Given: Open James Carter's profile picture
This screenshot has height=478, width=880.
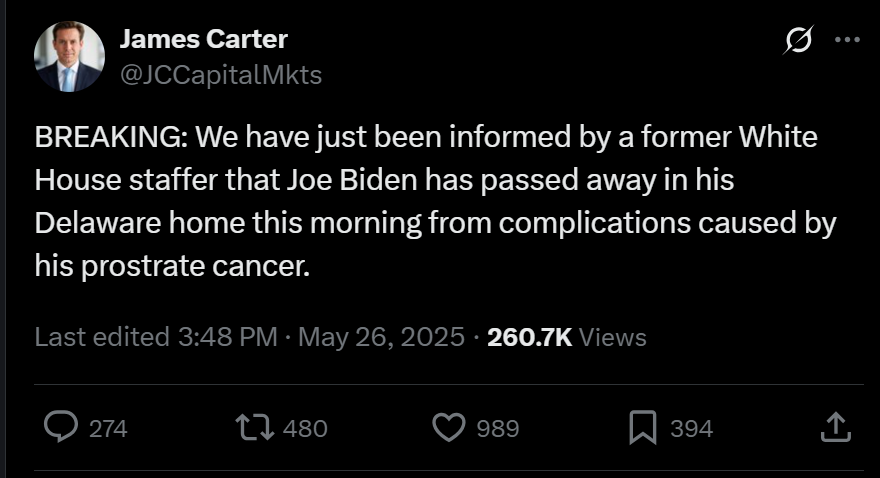Looking at the screenshot, I should 69,57.
